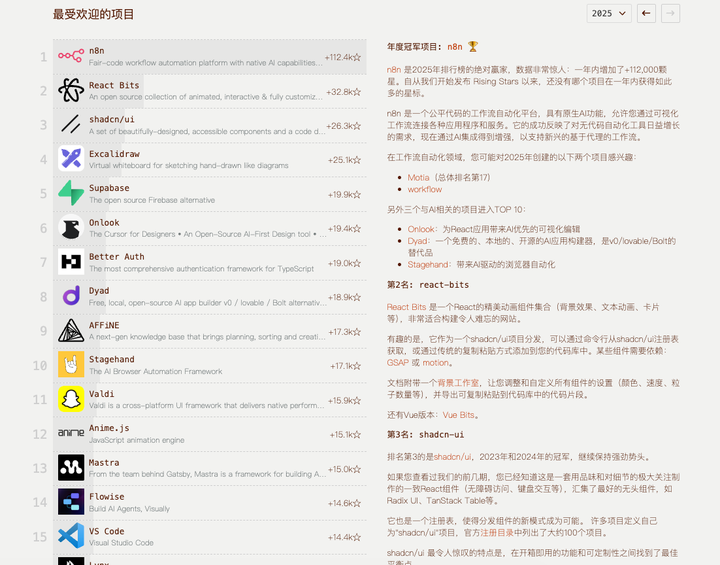Click the 第2名: react-bits heading

(x=428, y=285)
